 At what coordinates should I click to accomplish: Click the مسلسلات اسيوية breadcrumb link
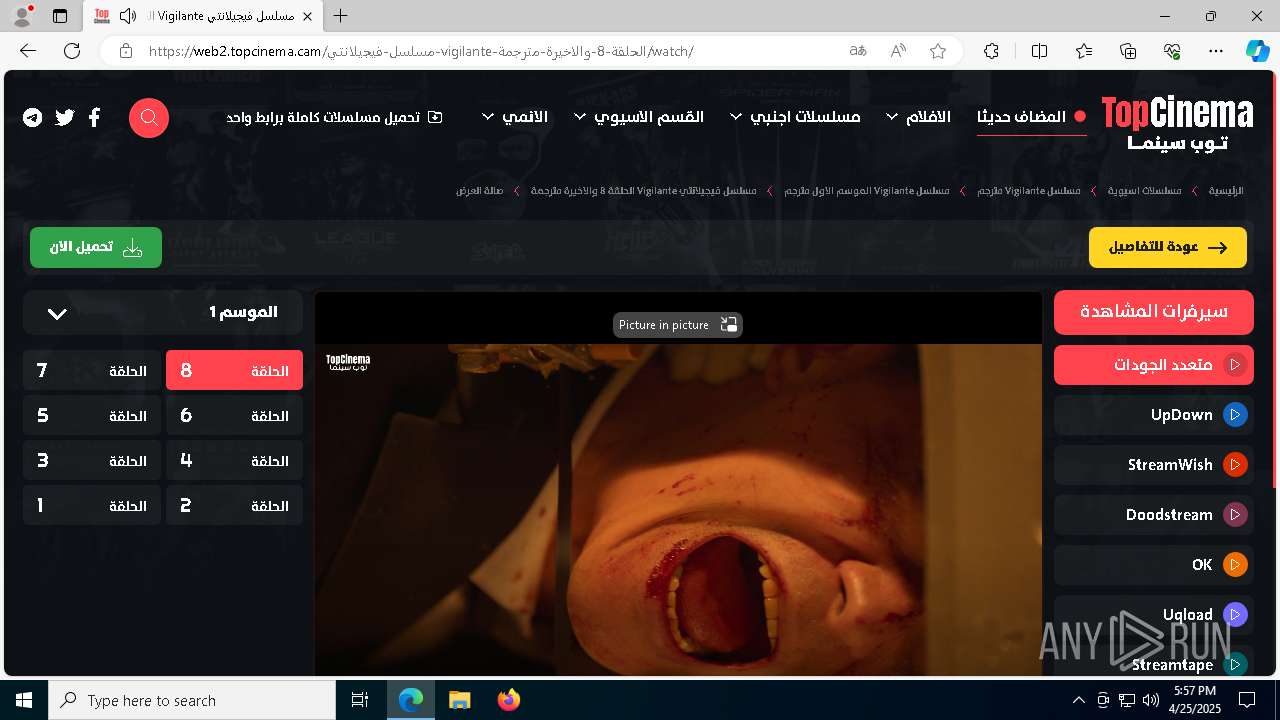[1144, 190]
